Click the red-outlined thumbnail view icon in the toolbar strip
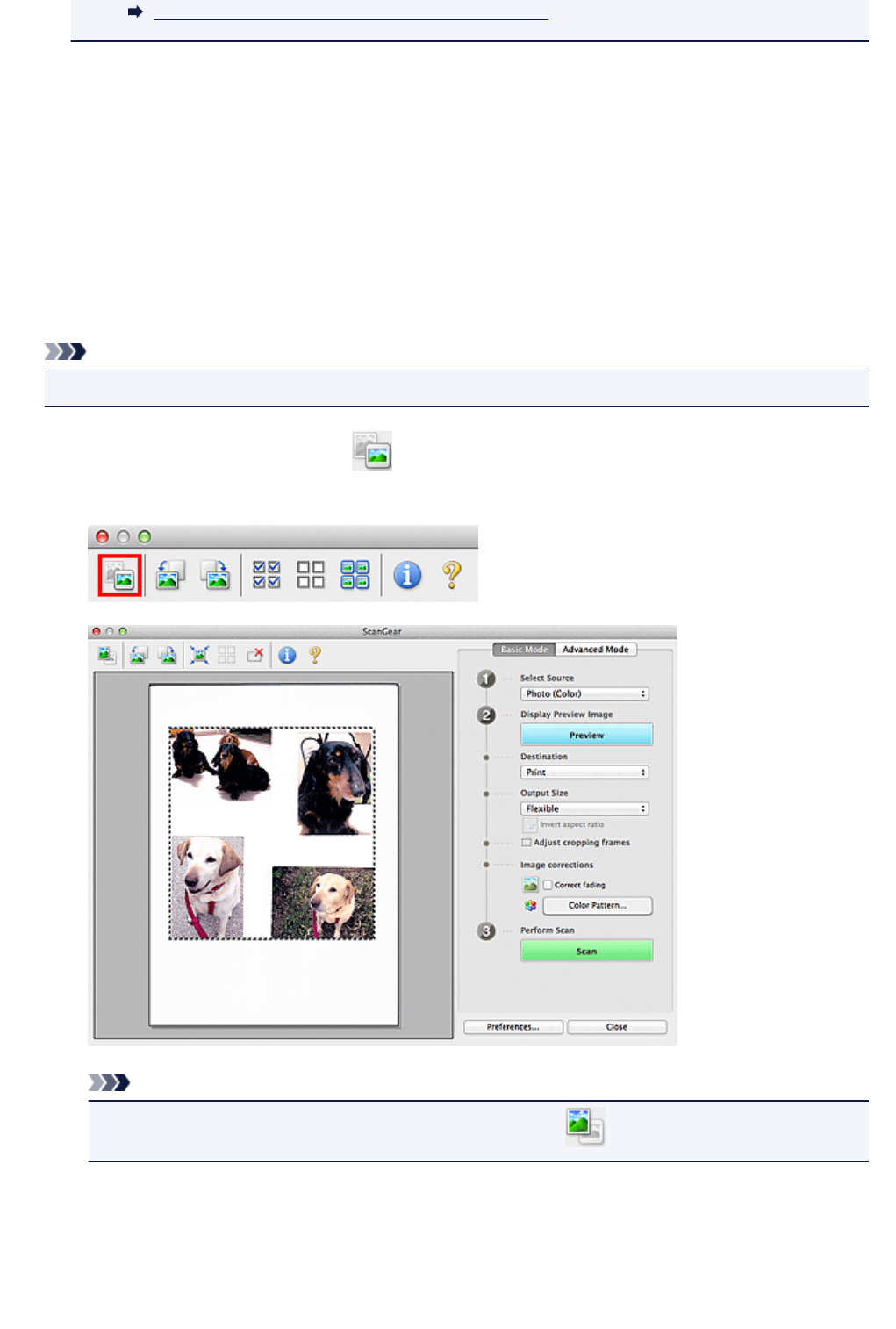 tap(119, 575)
